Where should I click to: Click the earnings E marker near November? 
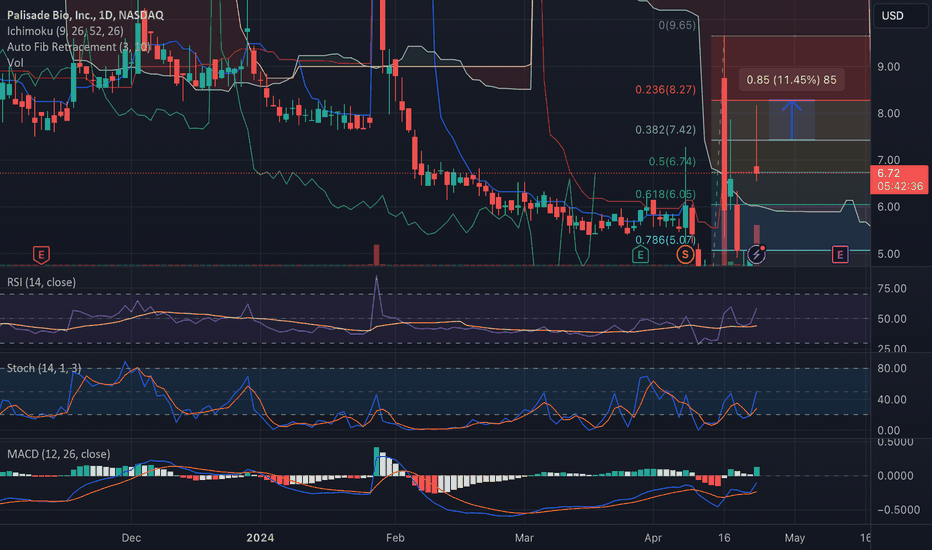[x=40, y=255]
